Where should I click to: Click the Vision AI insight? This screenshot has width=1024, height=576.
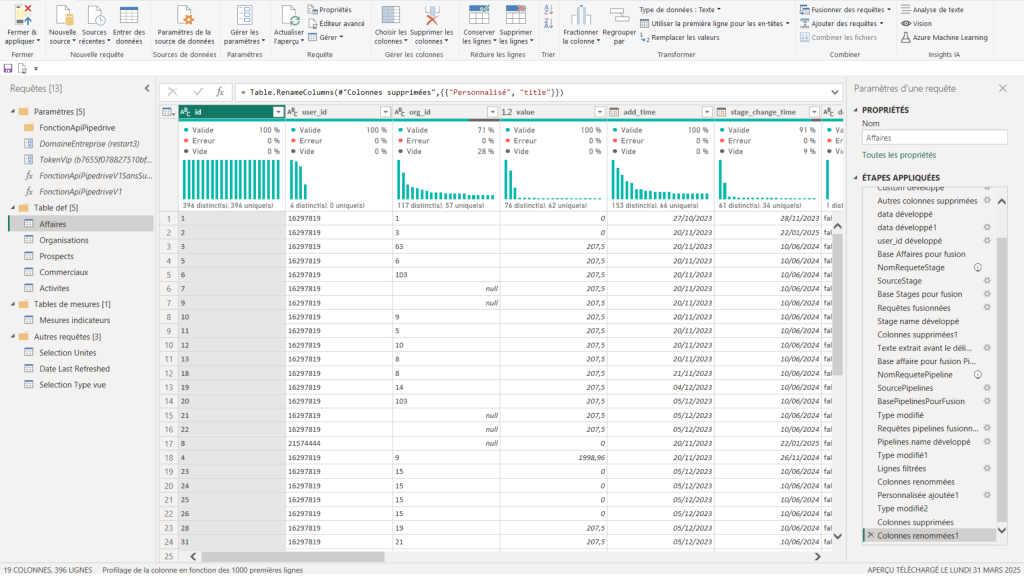pyautogui.click(x=917, y=24)
